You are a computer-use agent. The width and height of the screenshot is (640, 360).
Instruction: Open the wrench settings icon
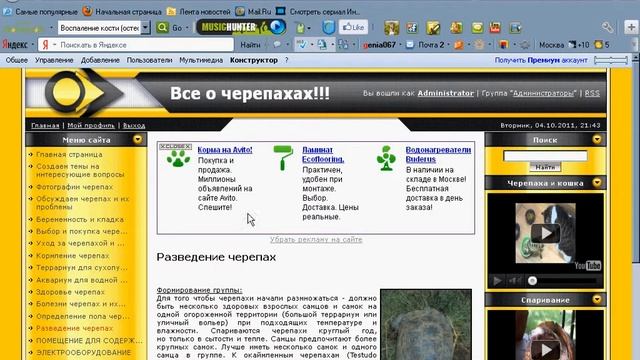point(607,27)
